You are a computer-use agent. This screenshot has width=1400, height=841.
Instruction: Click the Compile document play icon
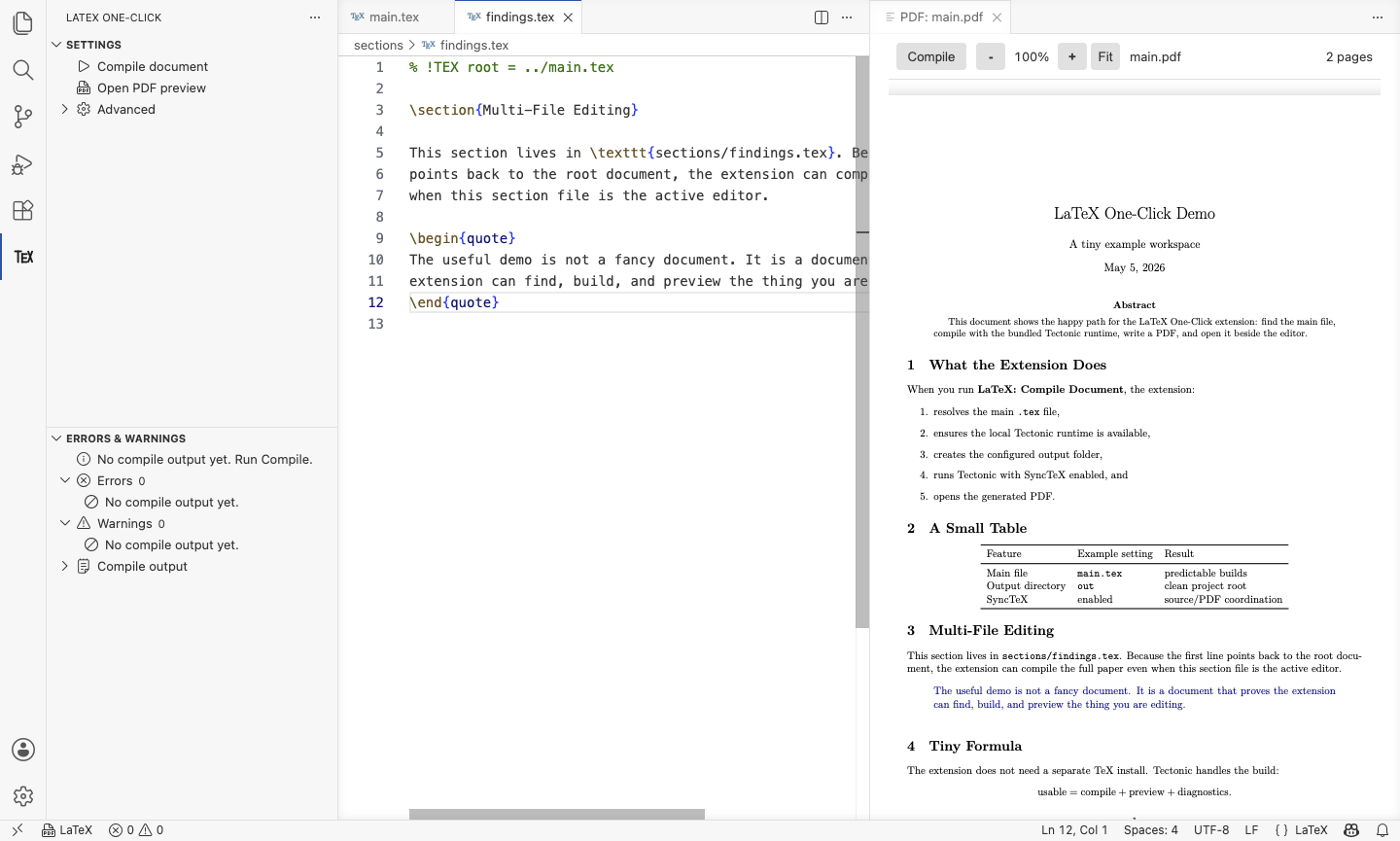[x=84, y=66]
